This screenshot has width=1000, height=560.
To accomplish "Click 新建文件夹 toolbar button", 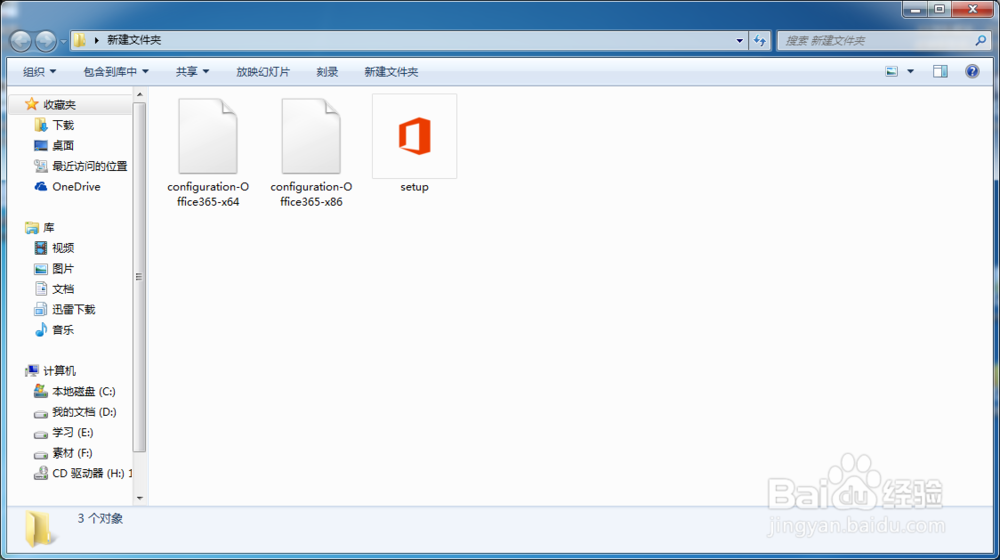I will point(391,71).
